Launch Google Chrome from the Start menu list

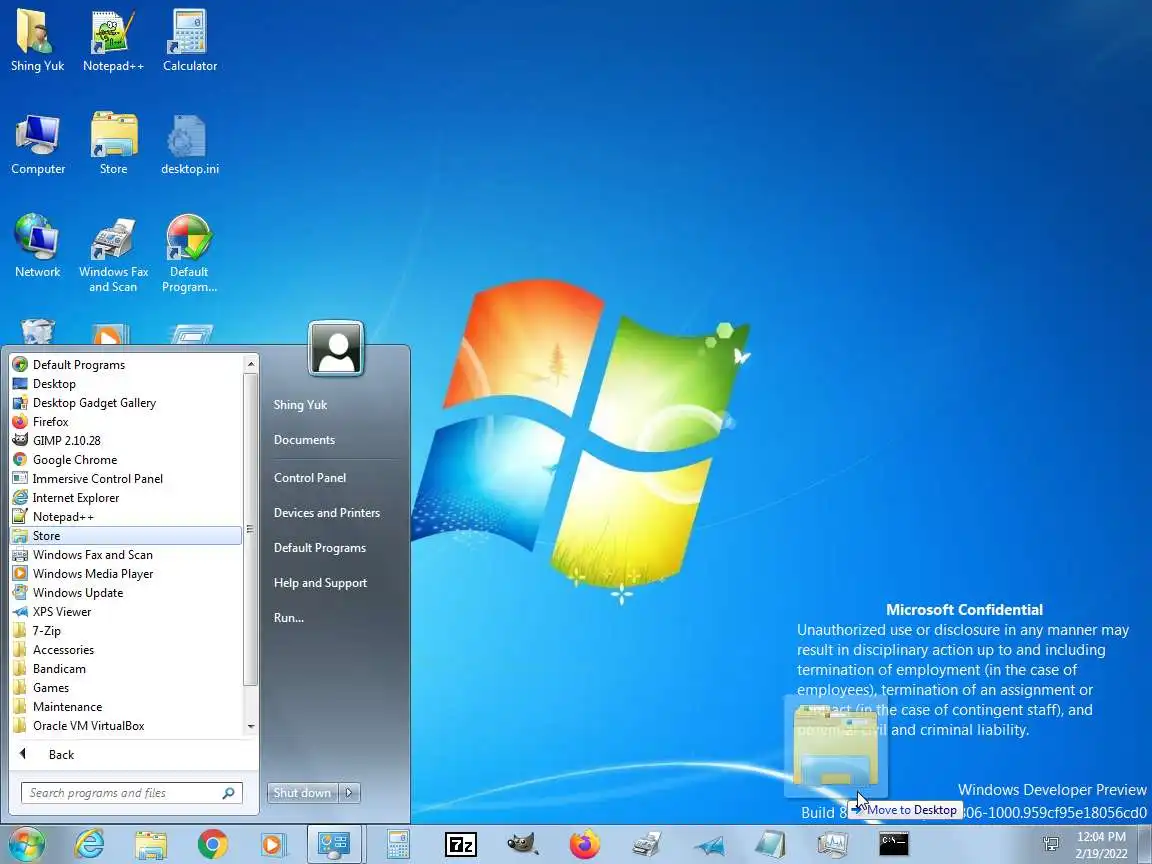(126, 460)
